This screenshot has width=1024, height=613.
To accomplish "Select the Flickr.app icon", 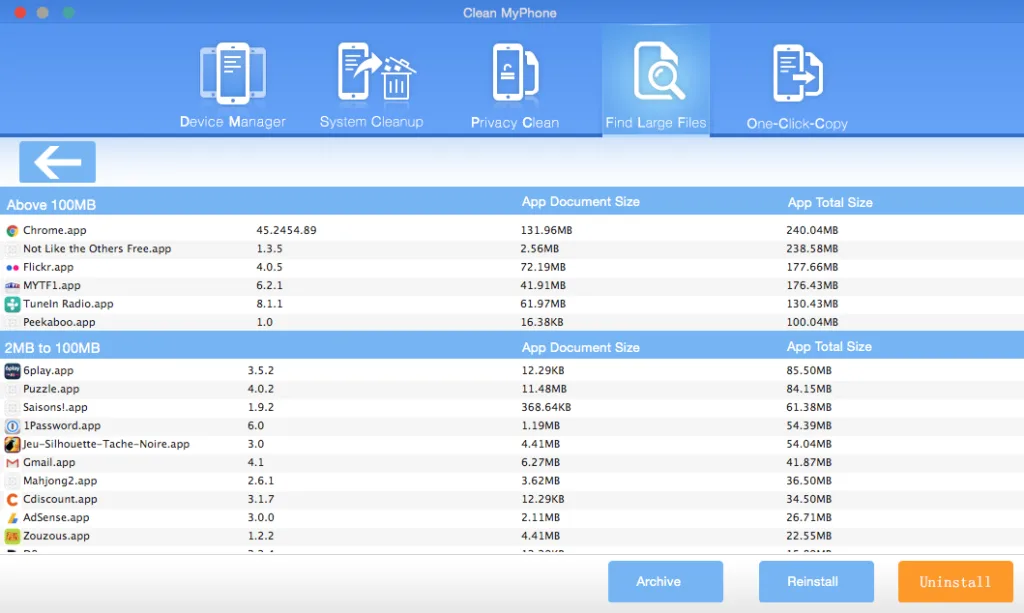I will (x=12, y=268).
